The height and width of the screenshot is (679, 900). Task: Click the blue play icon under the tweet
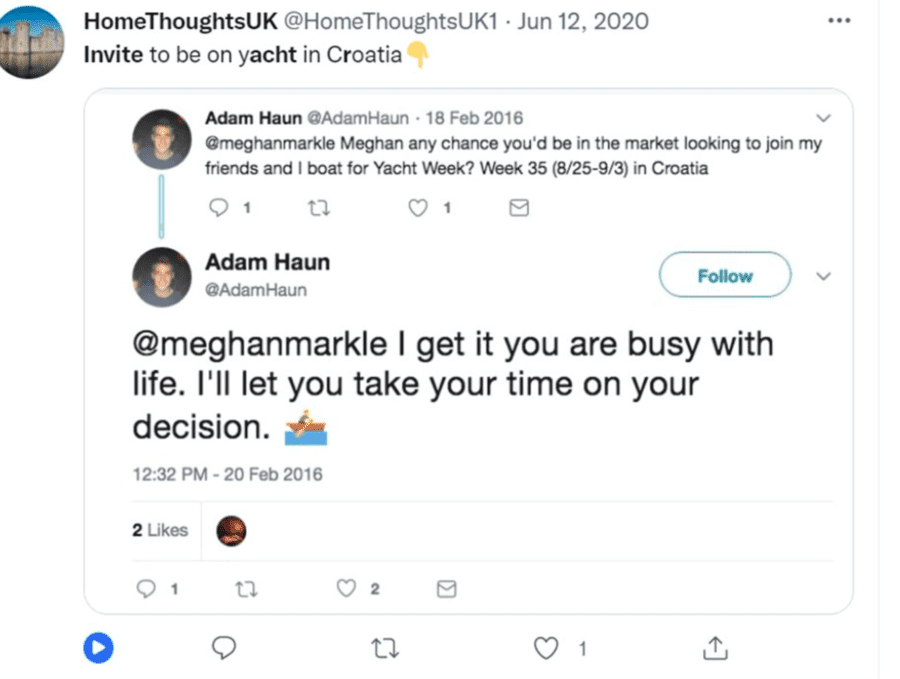[x=98, y=649]
